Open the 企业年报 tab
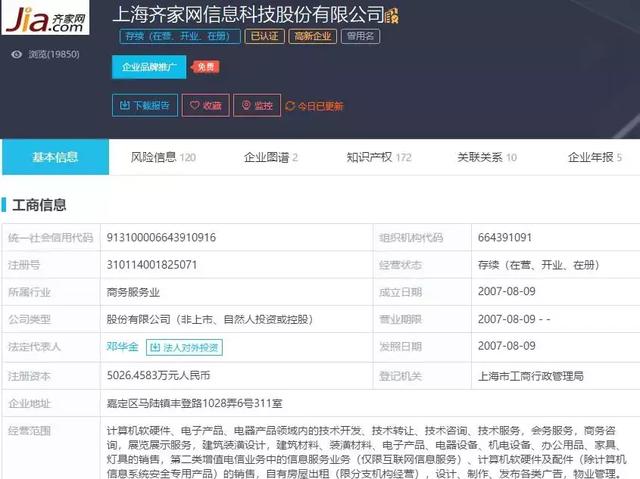640x479 pixels. (x=594, y=157)
